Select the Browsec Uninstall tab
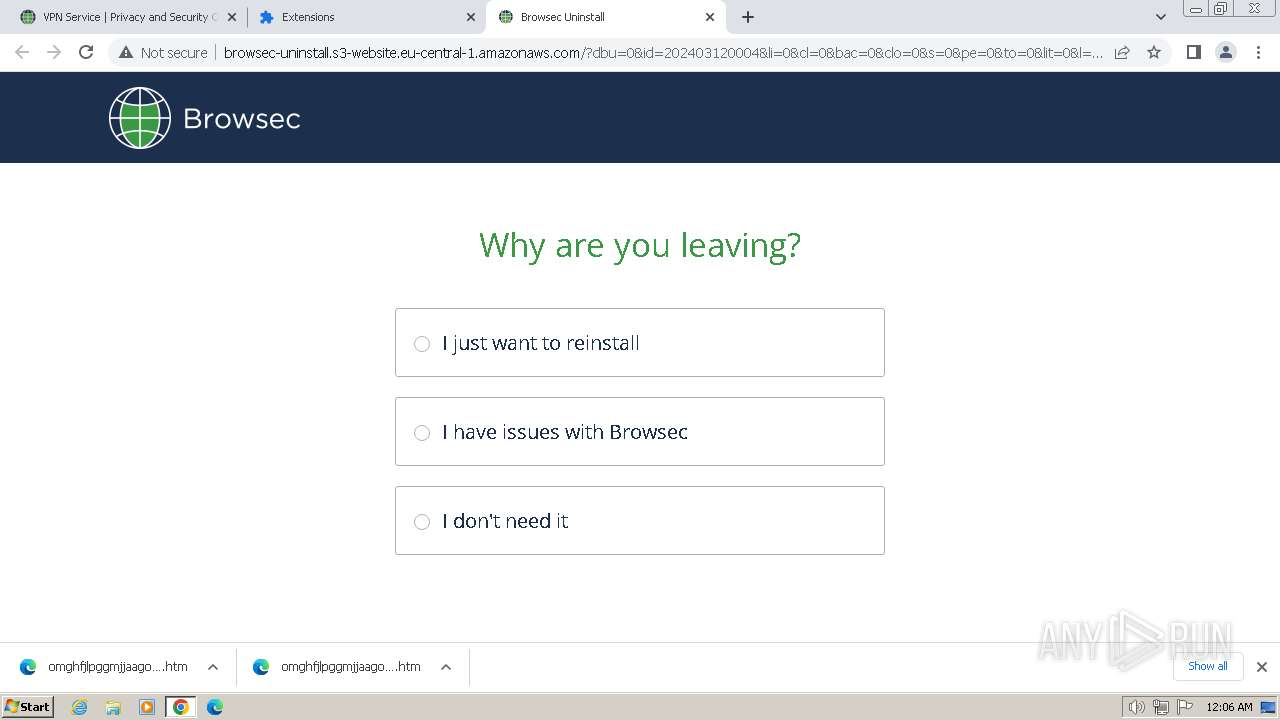This screenshot has width=1280, height=720. pos(605,17)
